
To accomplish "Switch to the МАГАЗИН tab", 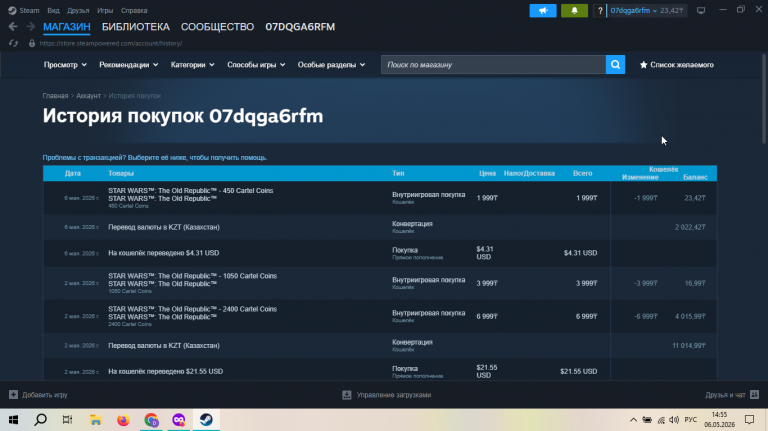I will 67,27.
